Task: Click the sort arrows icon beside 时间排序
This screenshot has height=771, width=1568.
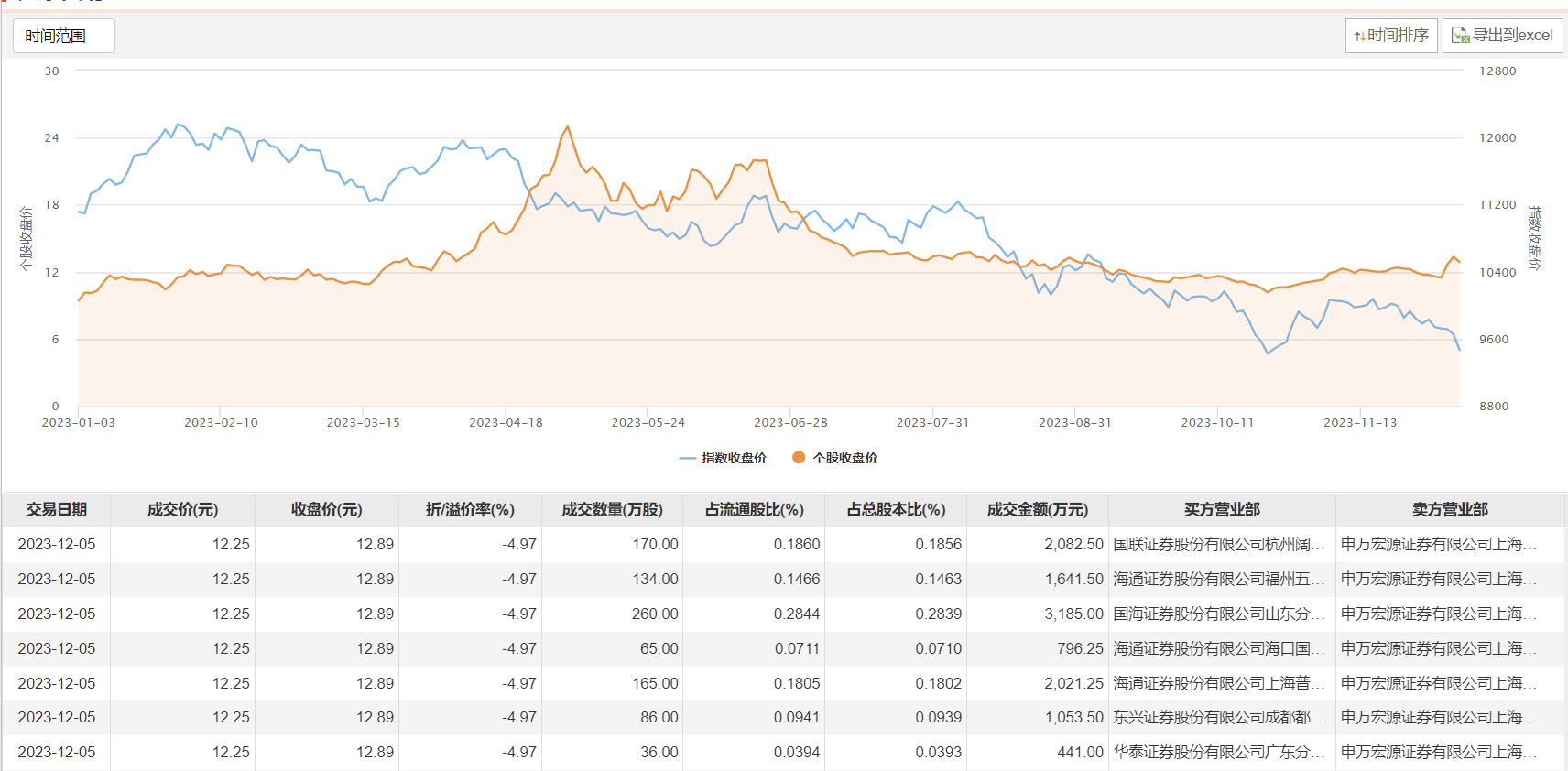Action: (x=1360, y=37)
